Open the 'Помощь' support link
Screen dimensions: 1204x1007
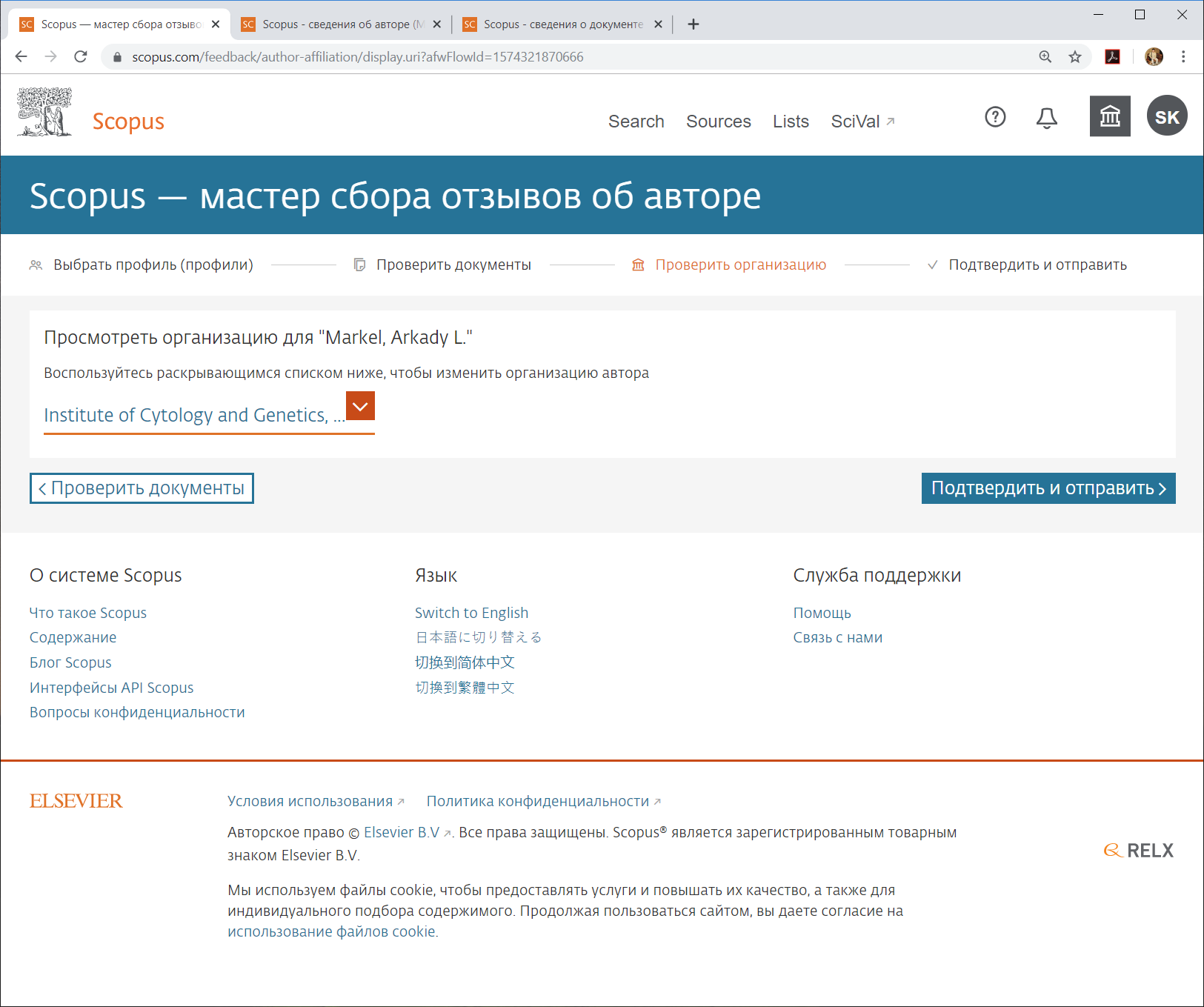coord(822,613)
